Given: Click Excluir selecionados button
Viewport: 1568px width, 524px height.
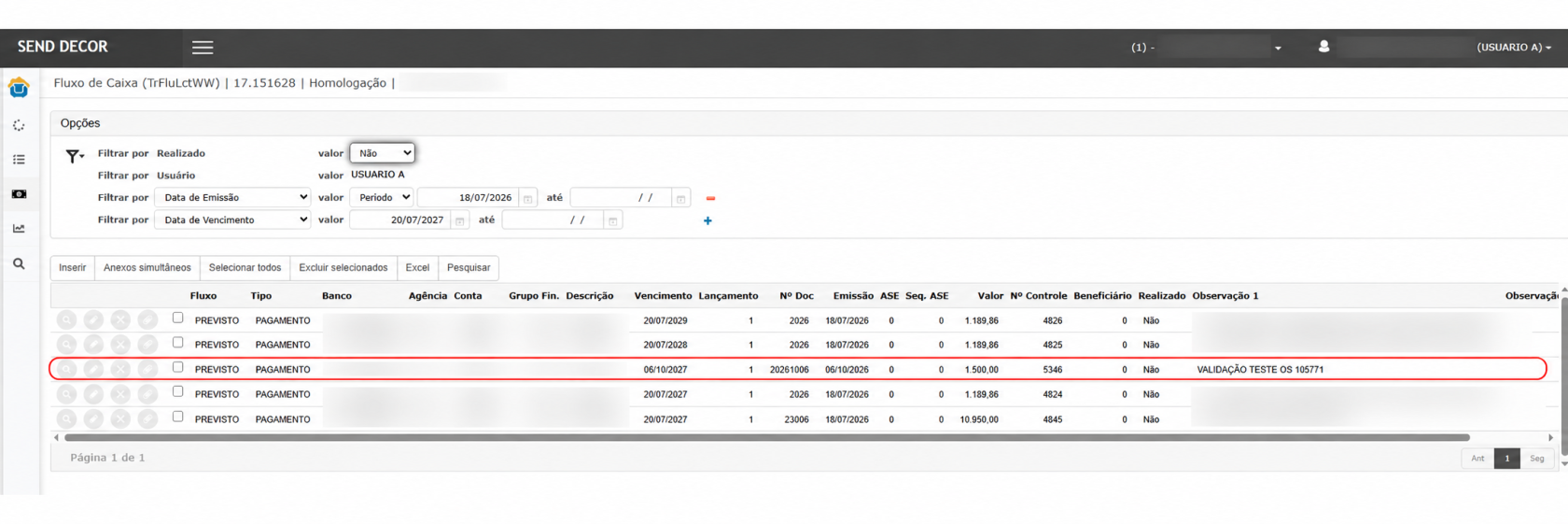Looking at the screenshot, I should [343, 268].
